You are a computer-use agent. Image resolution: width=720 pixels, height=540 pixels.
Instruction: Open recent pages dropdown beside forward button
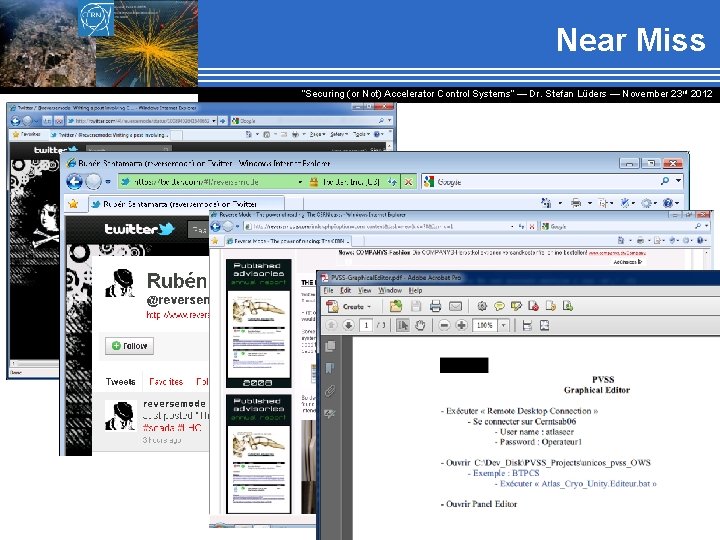[108, 182]
